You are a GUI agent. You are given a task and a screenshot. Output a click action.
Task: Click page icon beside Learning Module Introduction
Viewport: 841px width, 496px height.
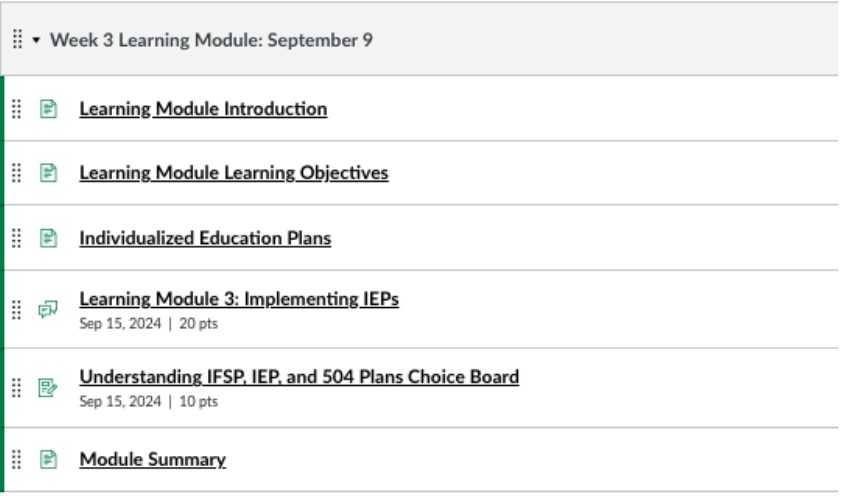tap(48, 109)
